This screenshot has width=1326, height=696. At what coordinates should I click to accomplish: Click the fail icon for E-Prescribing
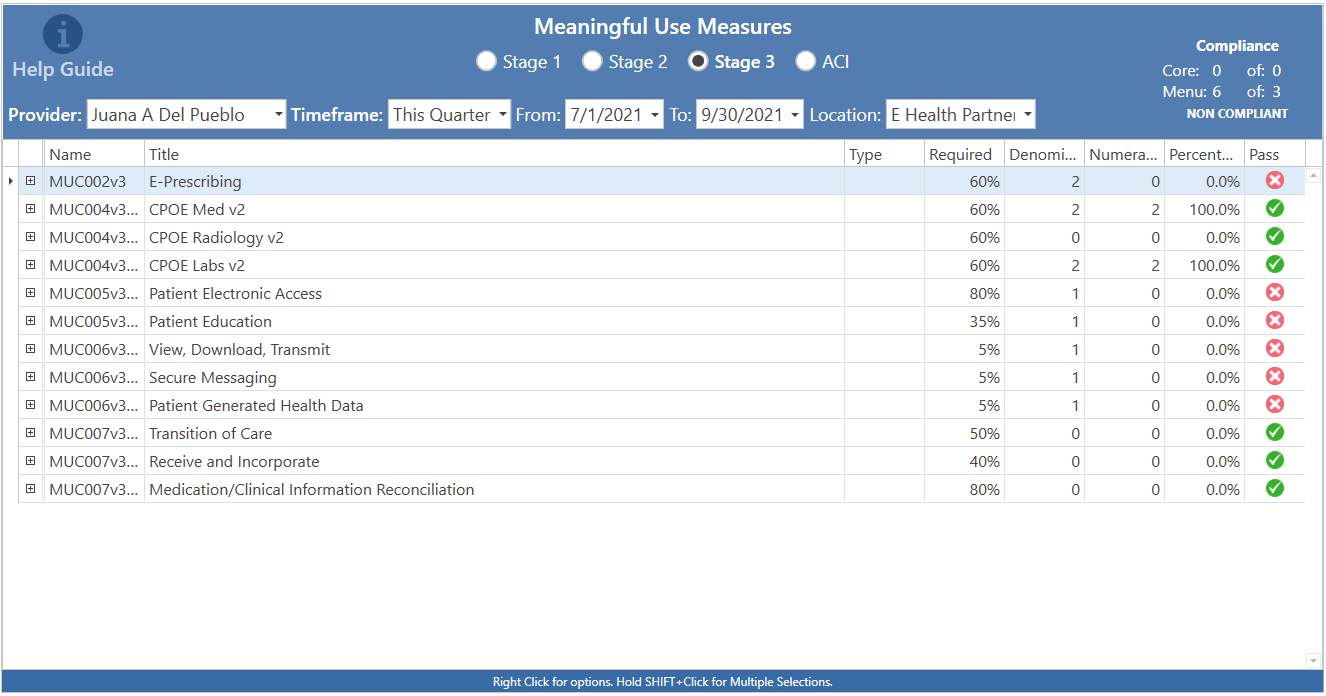point(1275,181)
